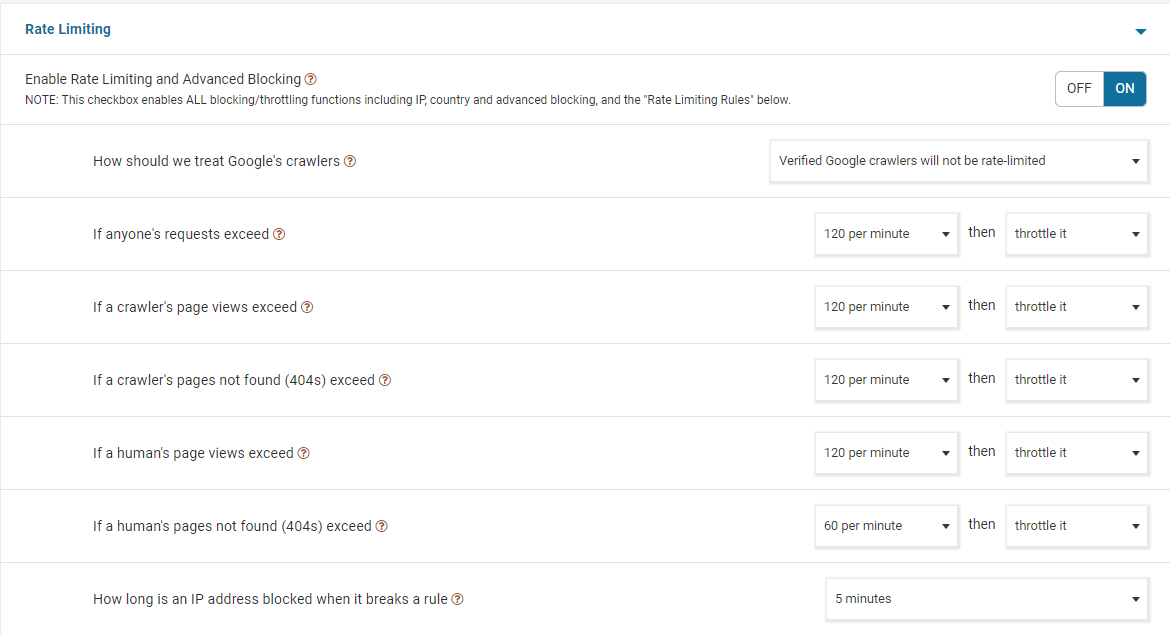Click help icon for IP address blocked duration
This screenshot has height=635, width=1170.
457,599
